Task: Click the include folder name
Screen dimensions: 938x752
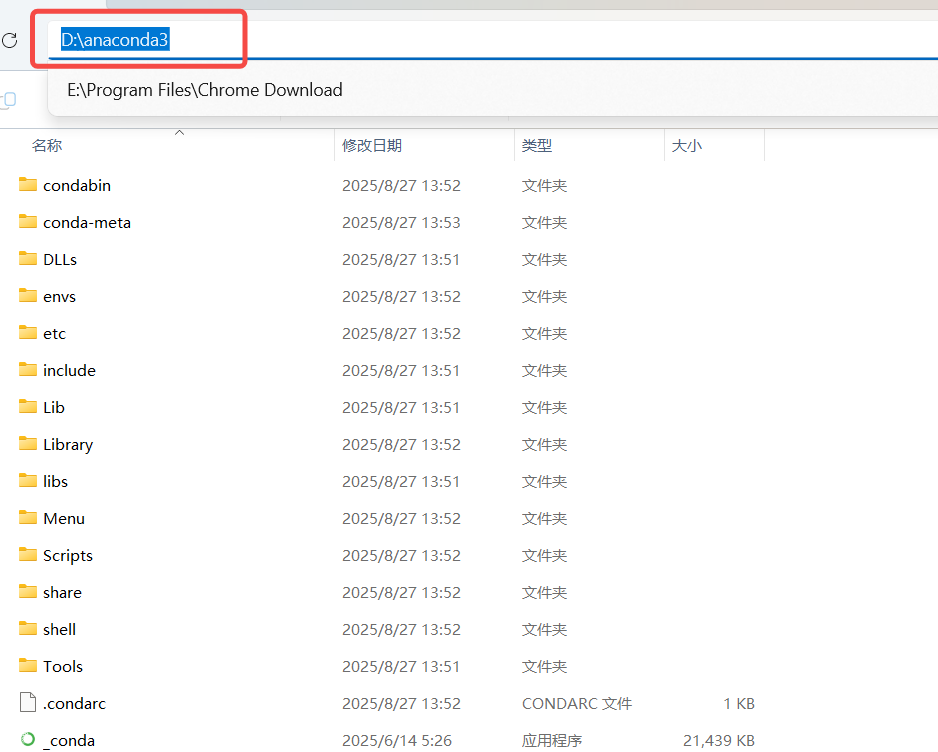Action: [69, 371]
